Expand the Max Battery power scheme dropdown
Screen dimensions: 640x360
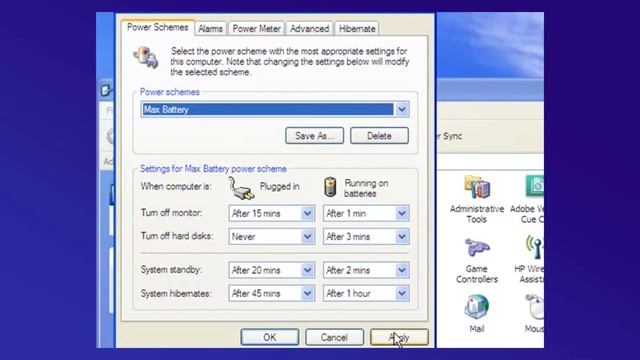click(x=402, y=109)
